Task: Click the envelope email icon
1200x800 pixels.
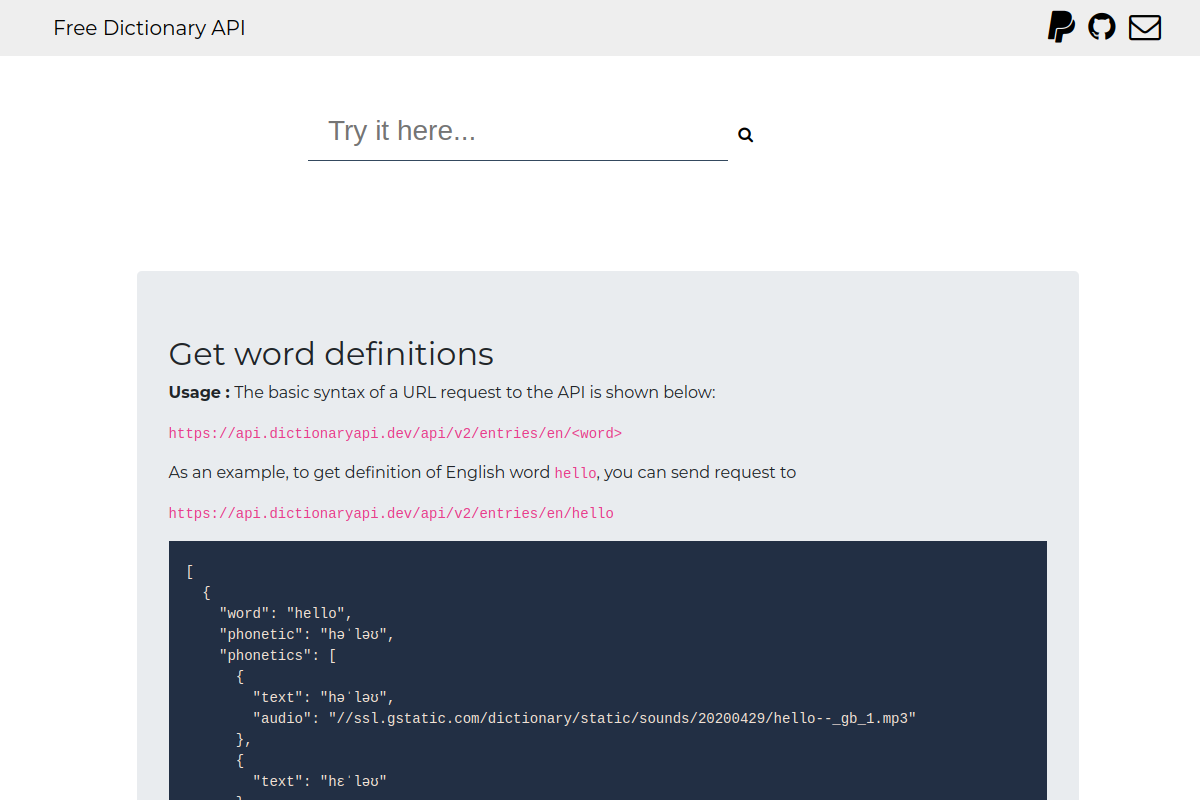Action: tap(1145, 27)
